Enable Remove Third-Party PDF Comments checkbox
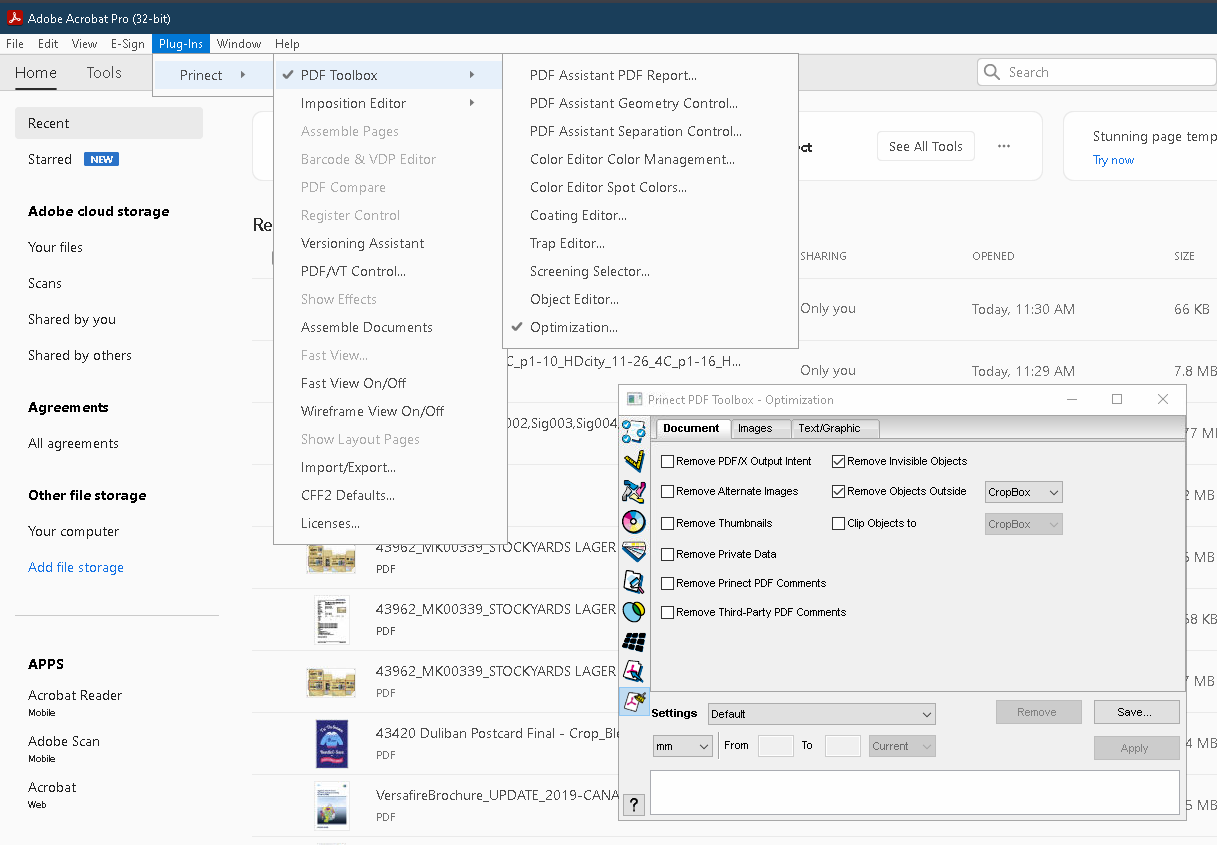The image size is (1217, 845). pos(668,612)
